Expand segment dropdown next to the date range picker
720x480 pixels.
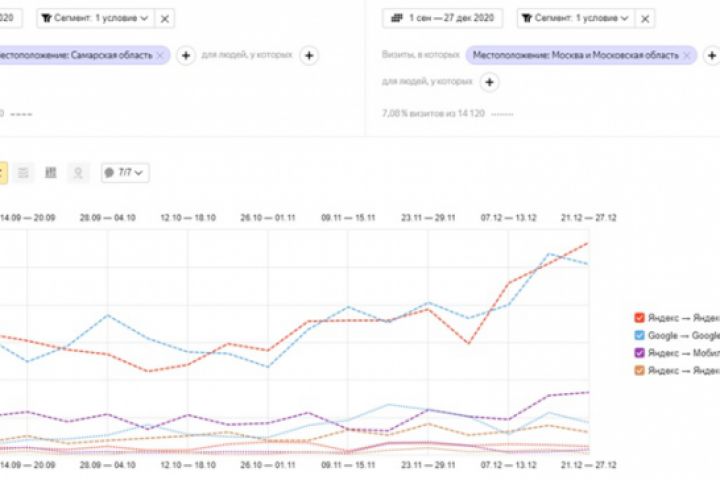pos(574,18)
